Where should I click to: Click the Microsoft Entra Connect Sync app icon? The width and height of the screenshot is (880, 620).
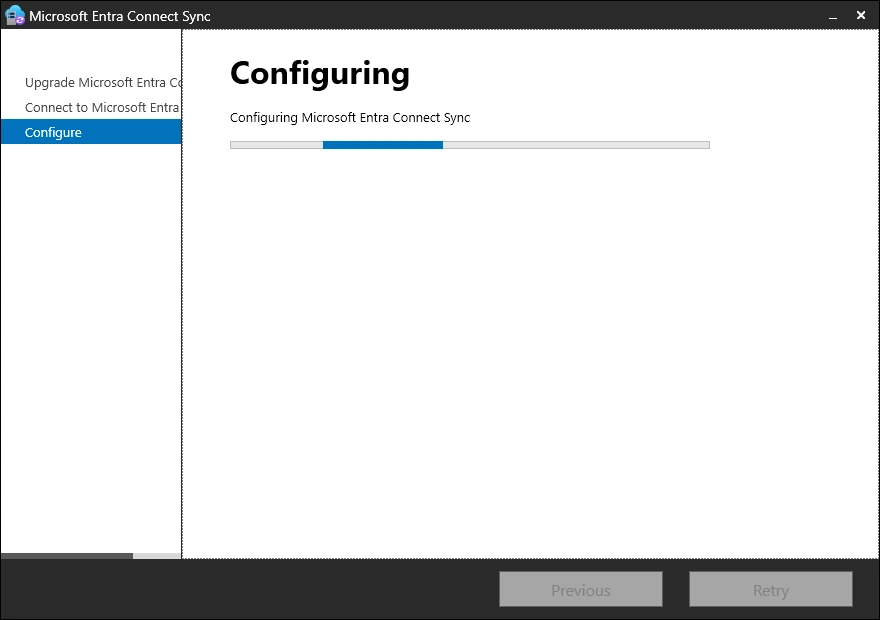pos(15,15)
